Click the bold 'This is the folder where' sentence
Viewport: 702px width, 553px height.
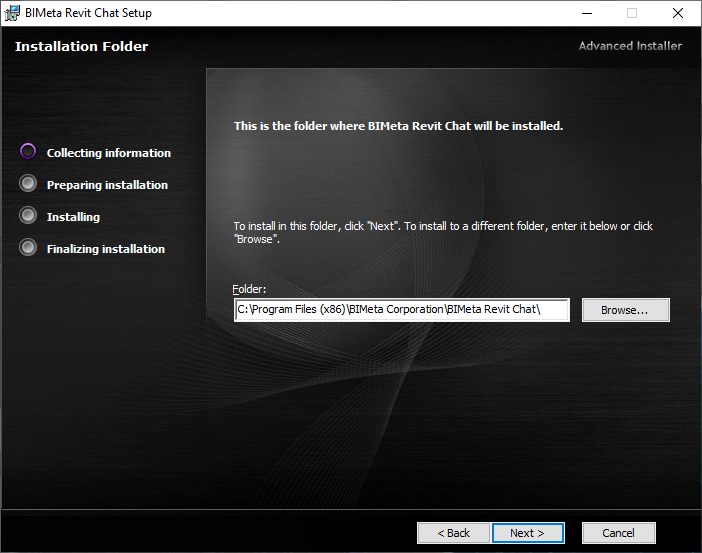(x=398, y=126)
